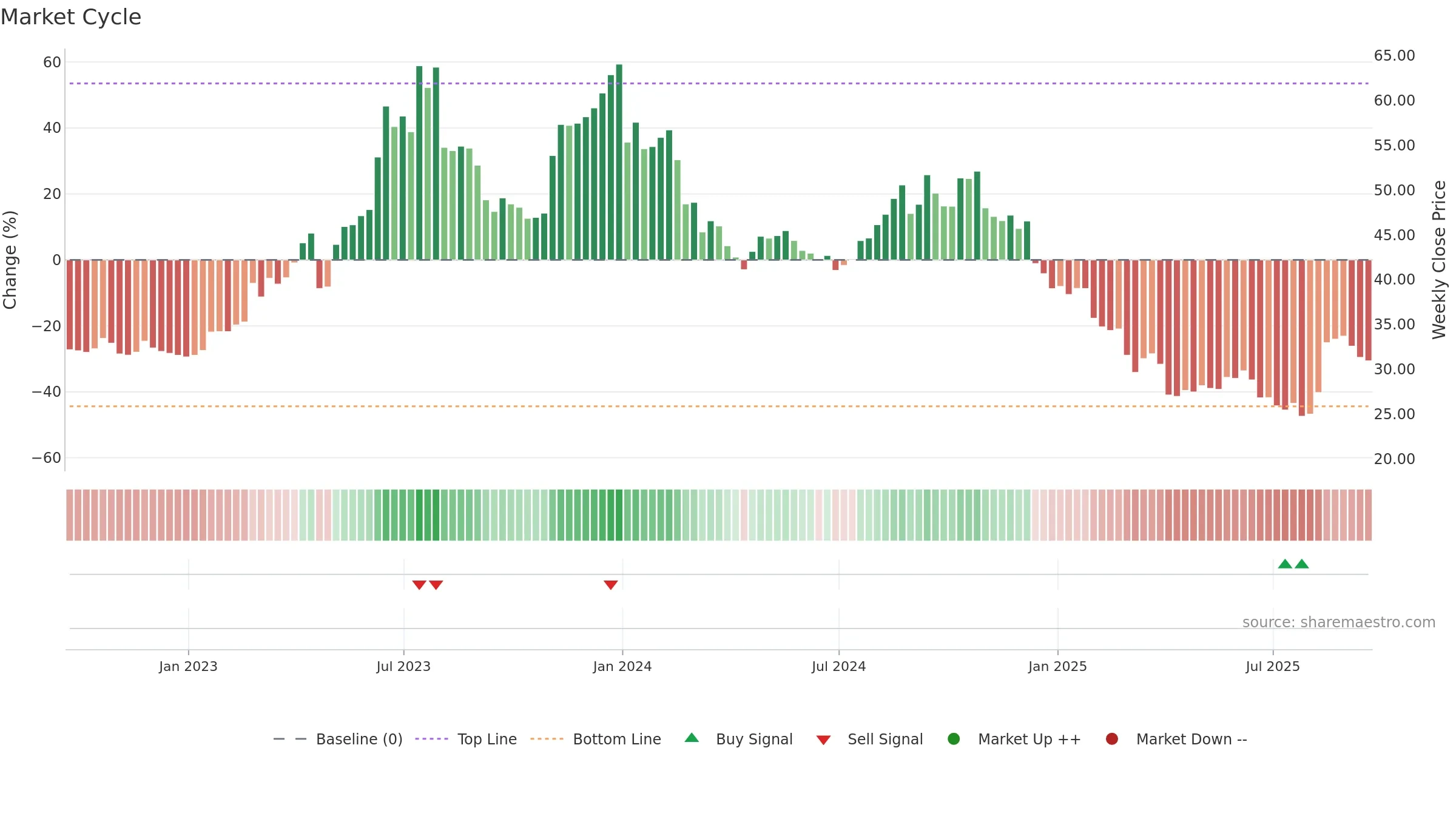The width and height of the screenshot is (1456, 819).
Task: Click the Jan 2024 axis label
Action: (622, 666)
